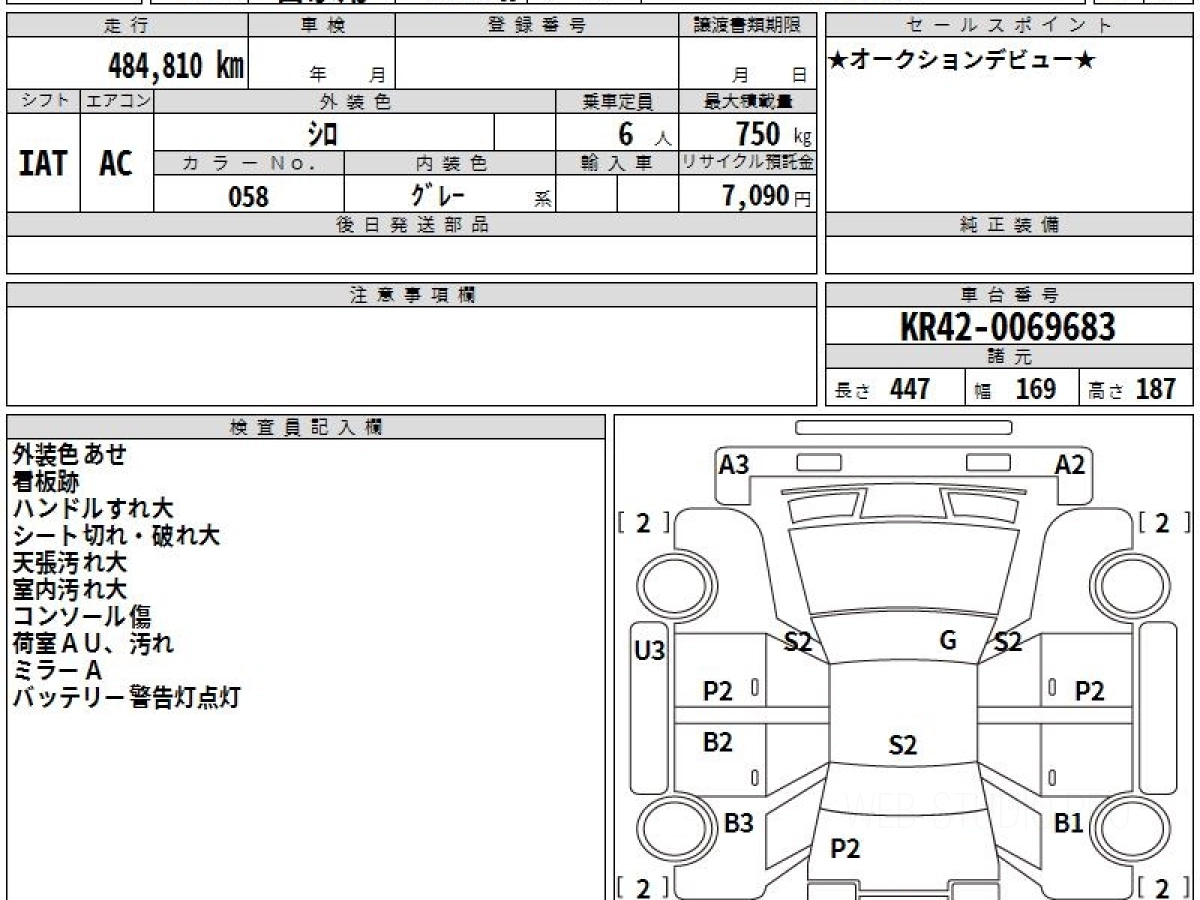Select the S2 mark immediately right of G
Viewport: 1200px width, 900px height.
(1007, 643)
